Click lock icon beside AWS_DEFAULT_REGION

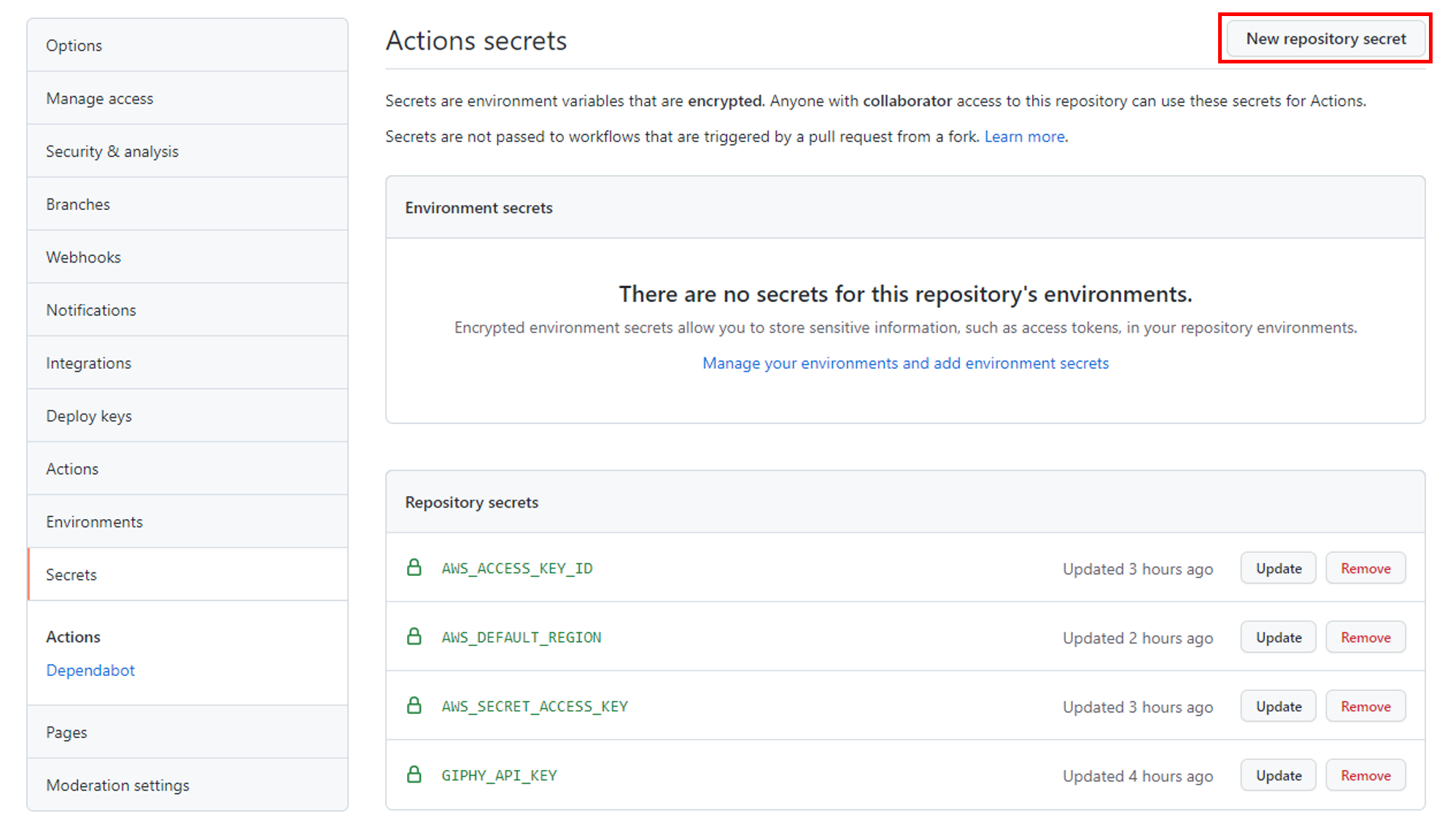pos(414,637)
